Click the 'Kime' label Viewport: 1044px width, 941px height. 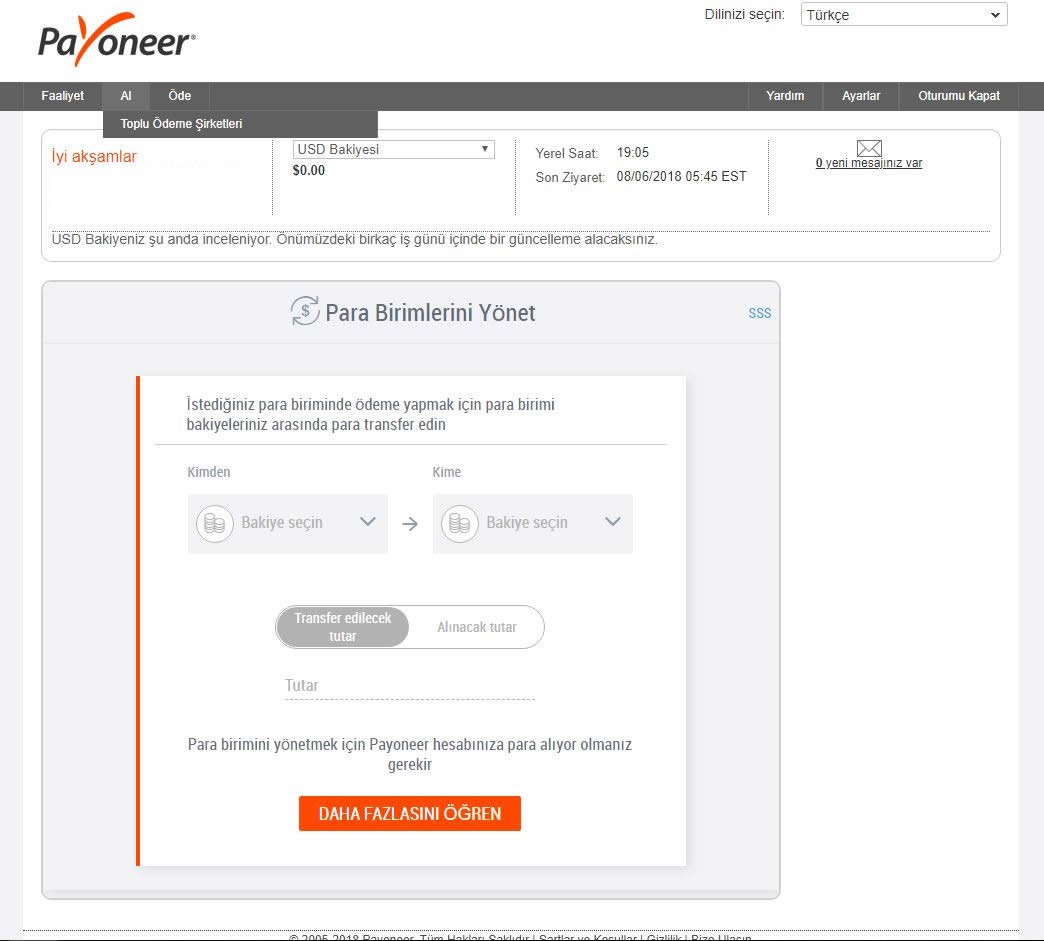tap(447, 472)
